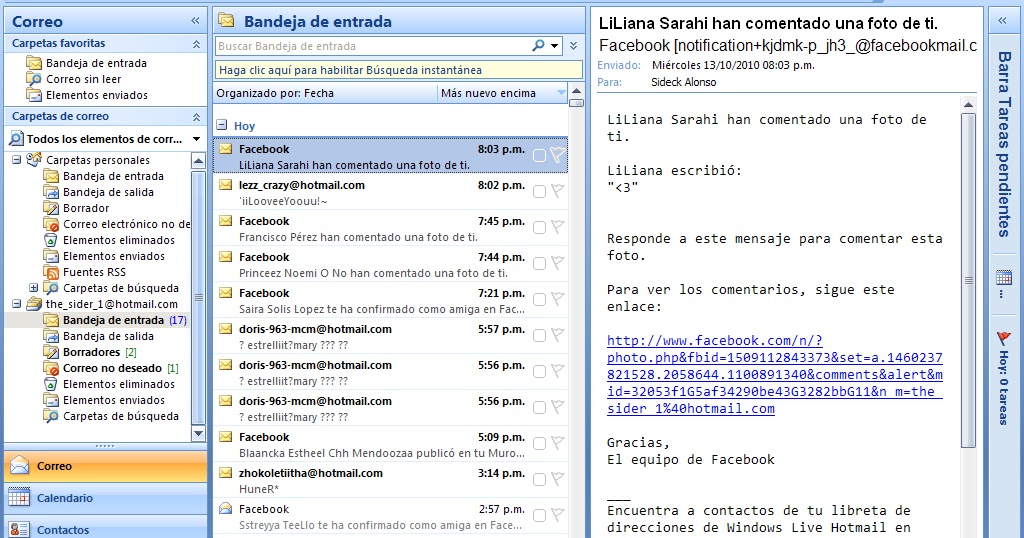The image size is (1024, 538).
Task: Toggle category box for 7:45 p.m. Facebook message
Action: pos(539,227)
